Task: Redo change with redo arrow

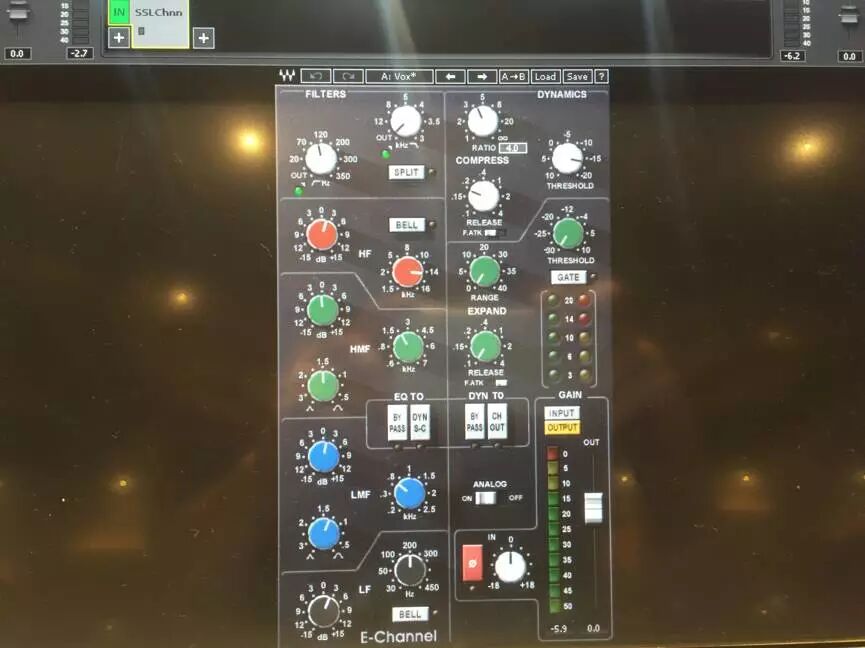Action: (348, 76)
